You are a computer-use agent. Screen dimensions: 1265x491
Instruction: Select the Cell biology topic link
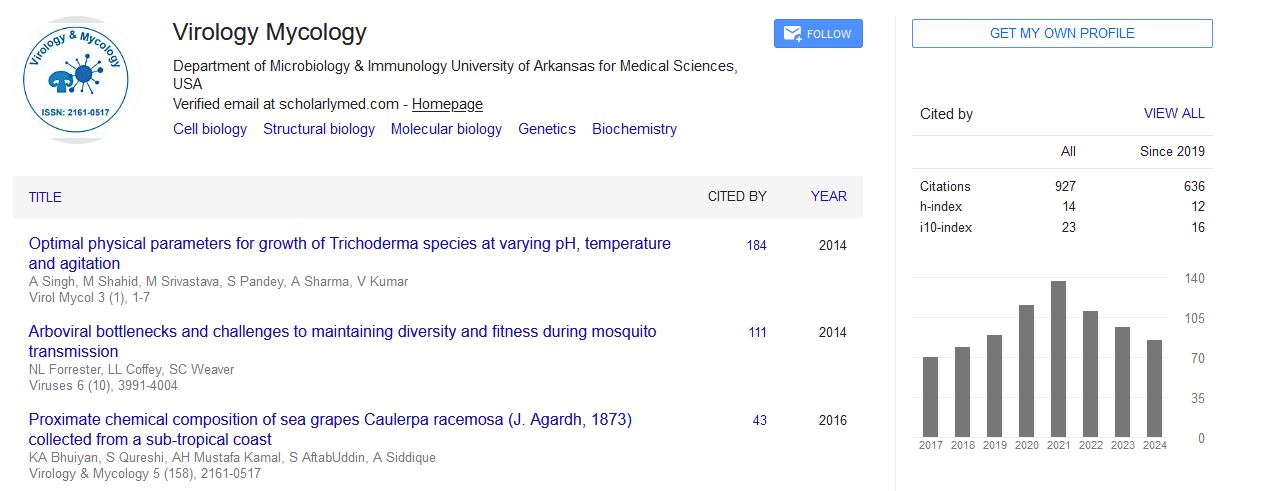tap(210, 129)
